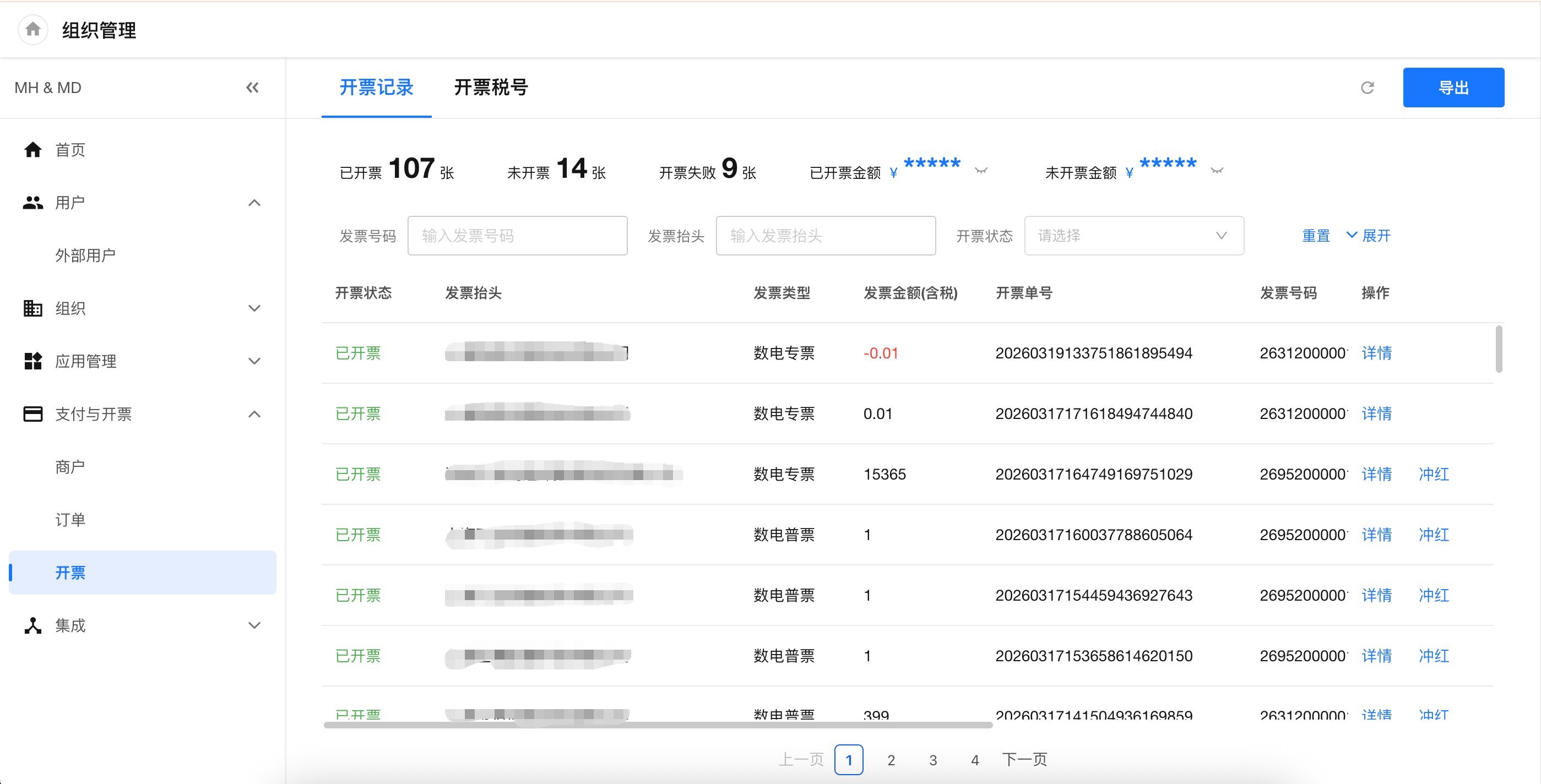Reveal the hidden 已开票金额 amount with the eye icon

click(x=980, y=171)
